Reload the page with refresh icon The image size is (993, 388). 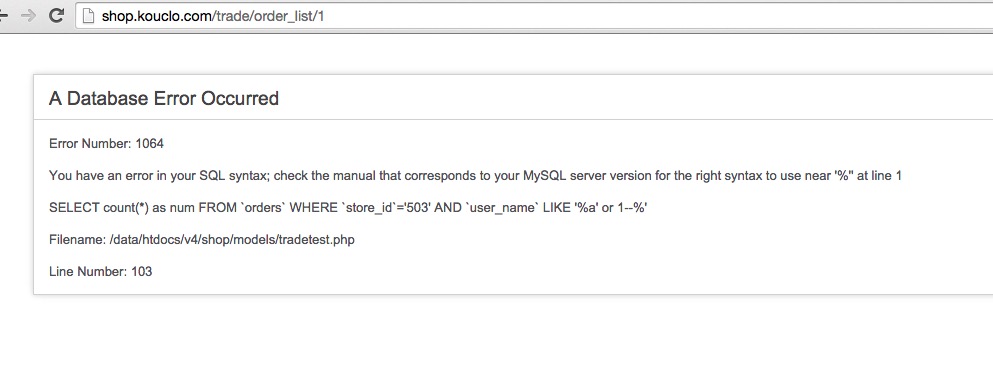coord(56,16)
